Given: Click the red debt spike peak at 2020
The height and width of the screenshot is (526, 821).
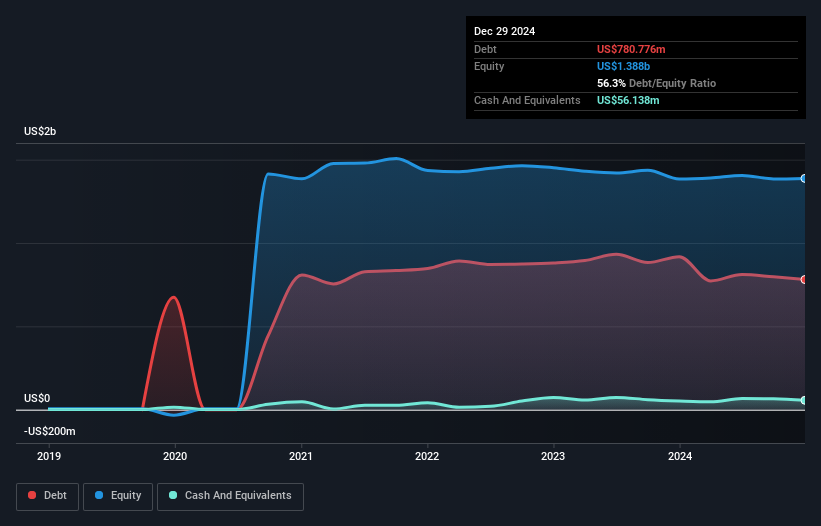Looking at the screenshot, I should [x=173, y=297].
